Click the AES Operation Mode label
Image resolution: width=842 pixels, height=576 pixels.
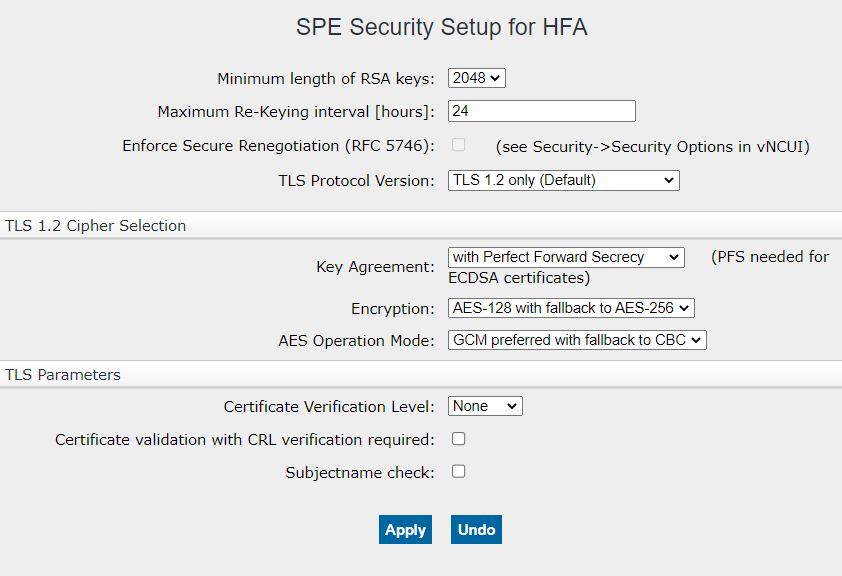click(x=357, y=341)
